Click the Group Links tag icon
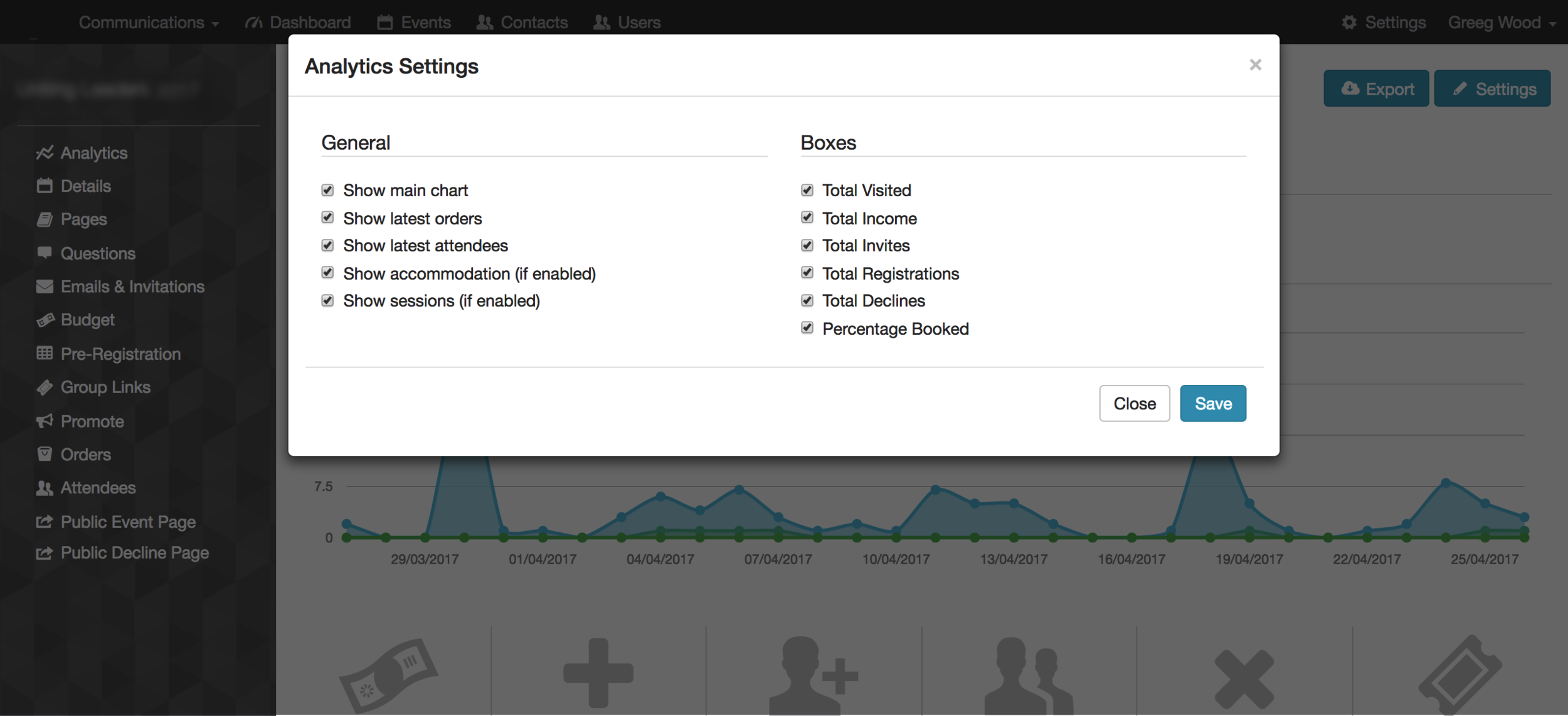The height and width of the screenshot is (716, 1568). (45, 387)
